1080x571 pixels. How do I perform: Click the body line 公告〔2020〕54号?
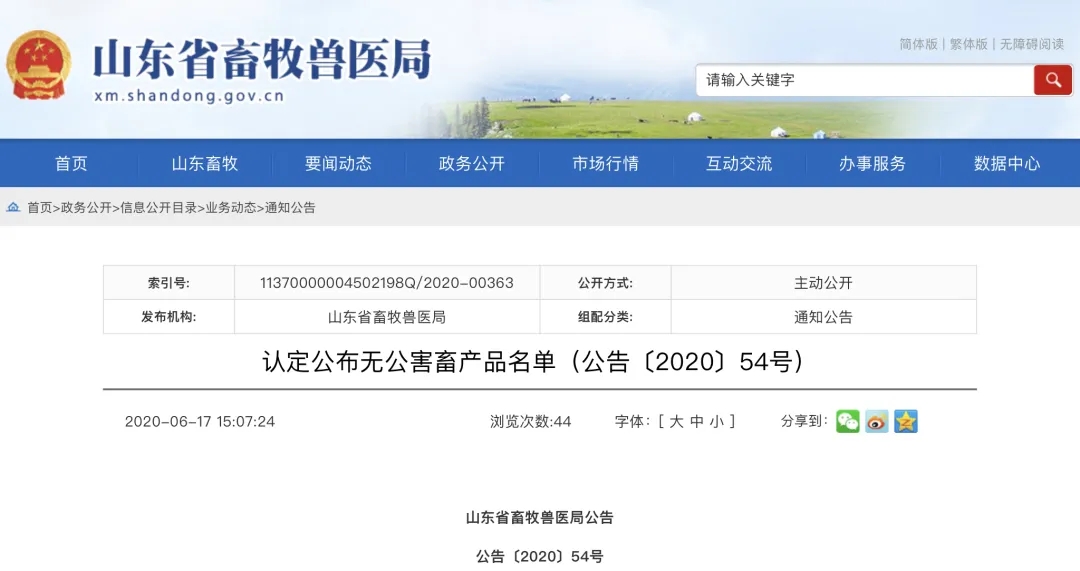(539, 557)
